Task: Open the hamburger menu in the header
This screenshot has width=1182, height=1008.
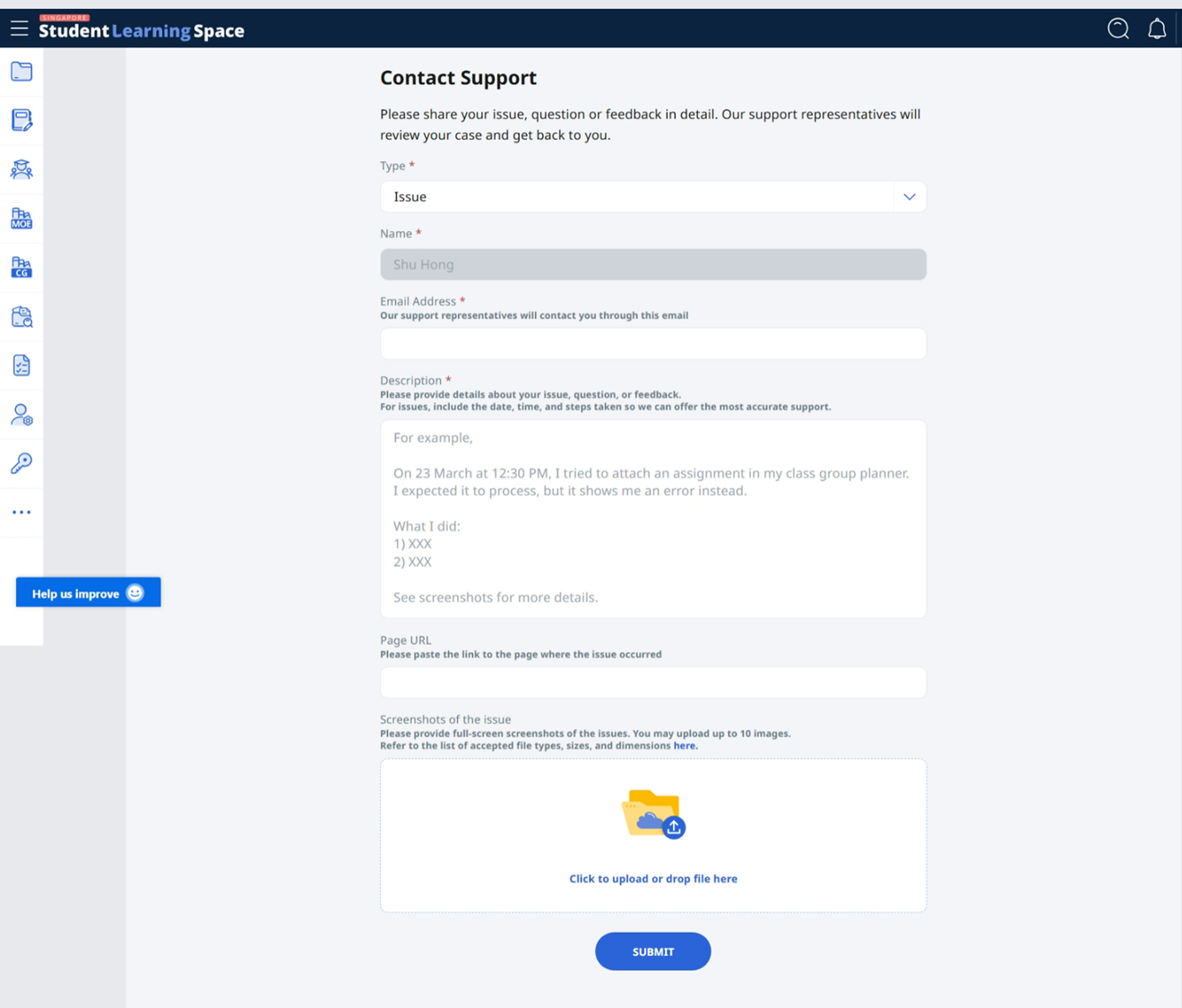Action: [x=19, y=29]
